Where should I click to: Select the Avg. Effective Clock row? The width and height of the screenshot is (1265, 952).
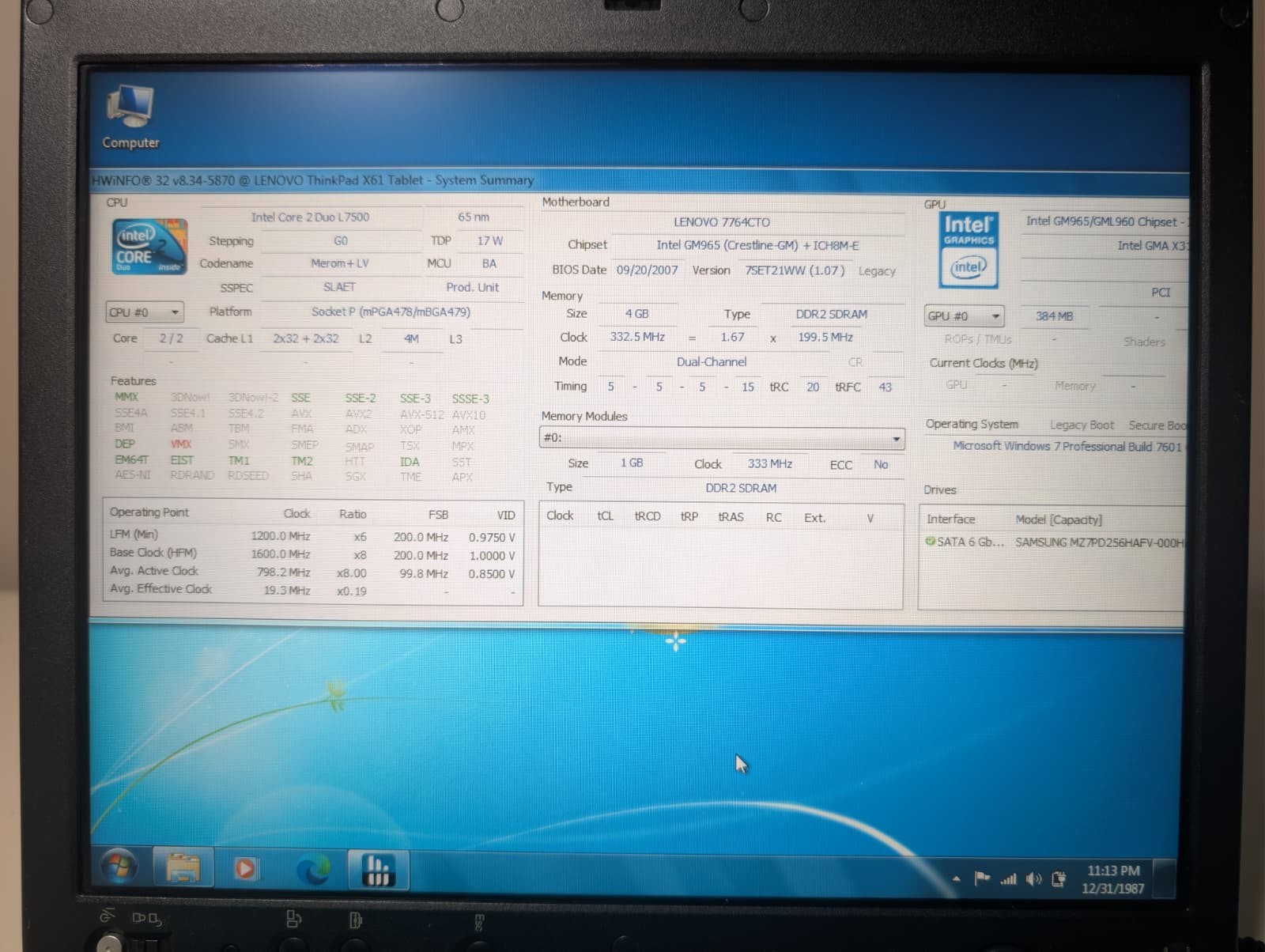(x=312, y=590)
